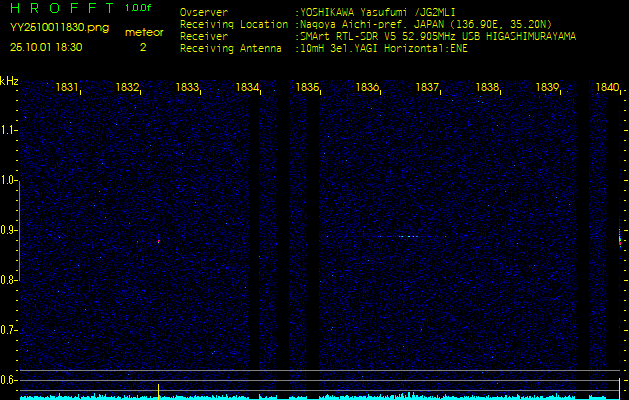Click the date stamp 26.10.01 18:30
629x400 pixels.
(46, 47)
